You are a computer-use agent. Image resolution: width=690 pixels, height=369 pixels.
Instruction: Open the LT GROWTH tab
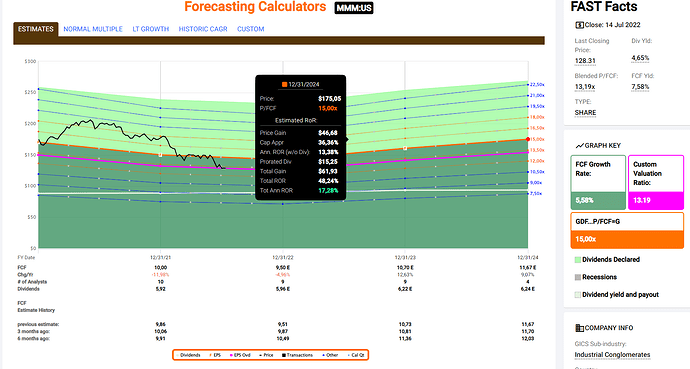(150, 29)
